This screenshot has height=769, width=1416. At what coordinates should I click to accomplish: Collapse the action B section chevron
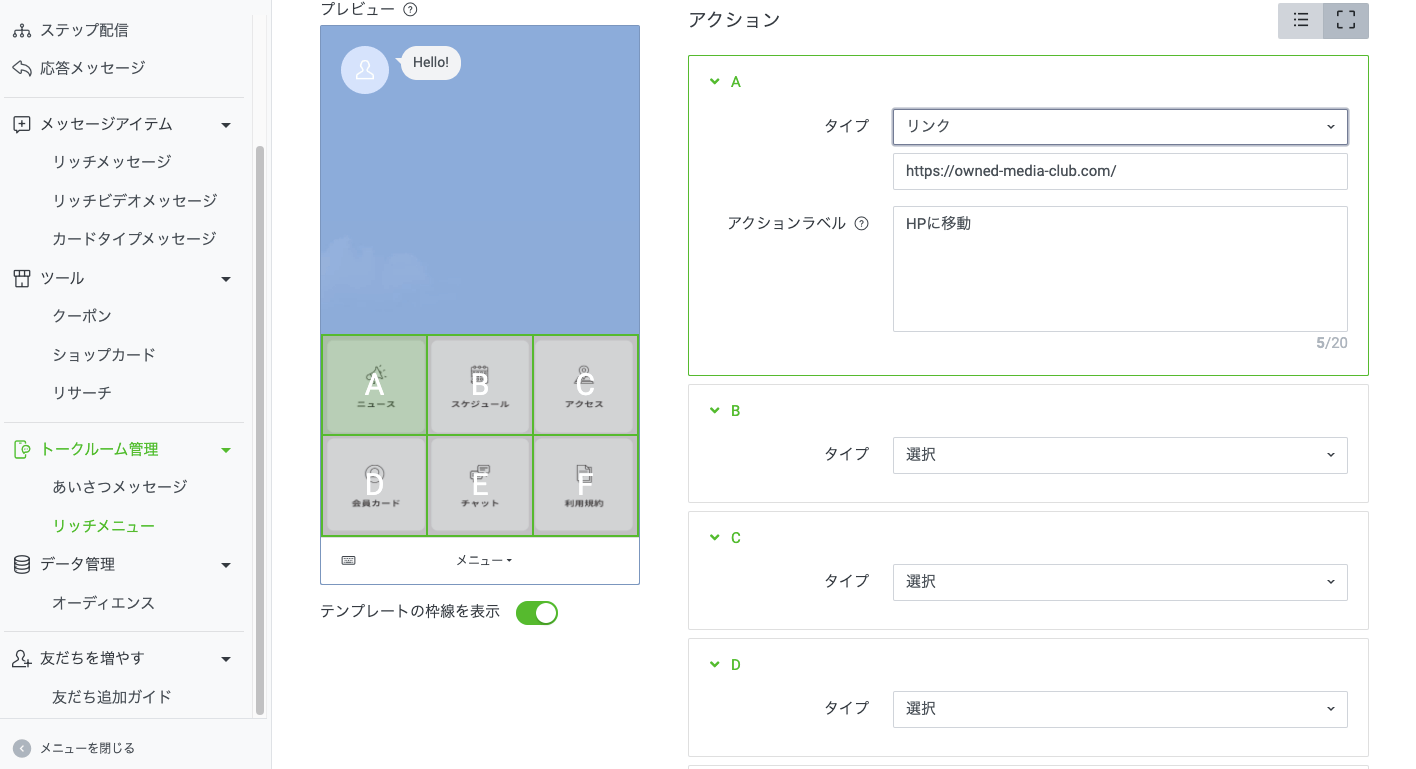click(714, 411)
